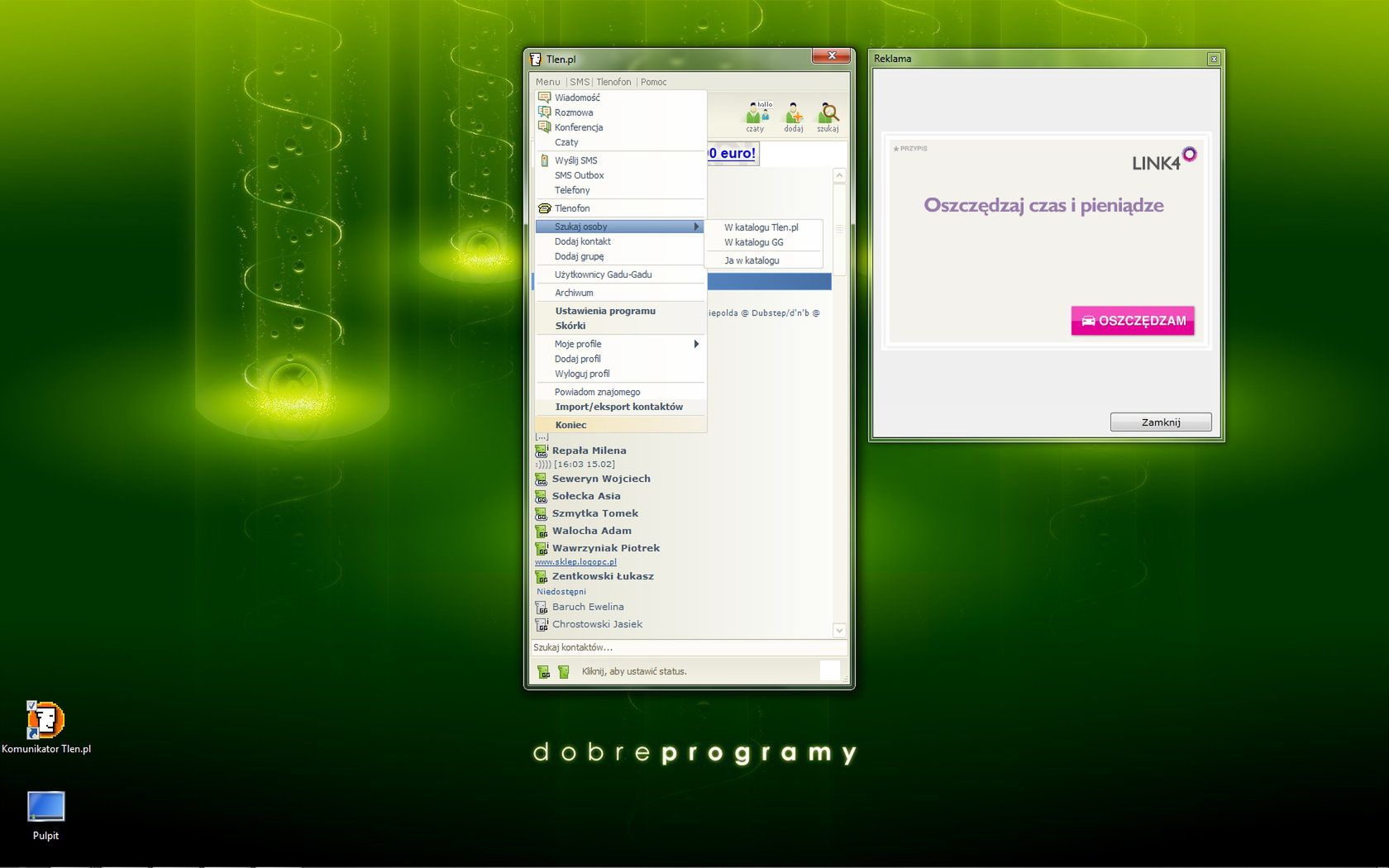Click the euro! banner link
1389x868 pixels.
point(733,153)
